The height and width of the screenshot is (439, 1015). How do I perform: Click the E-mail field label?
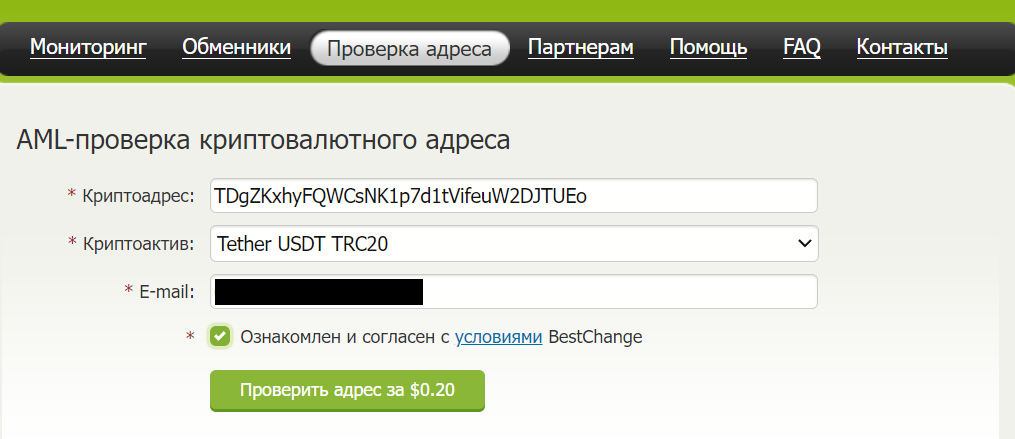[166, 292]
